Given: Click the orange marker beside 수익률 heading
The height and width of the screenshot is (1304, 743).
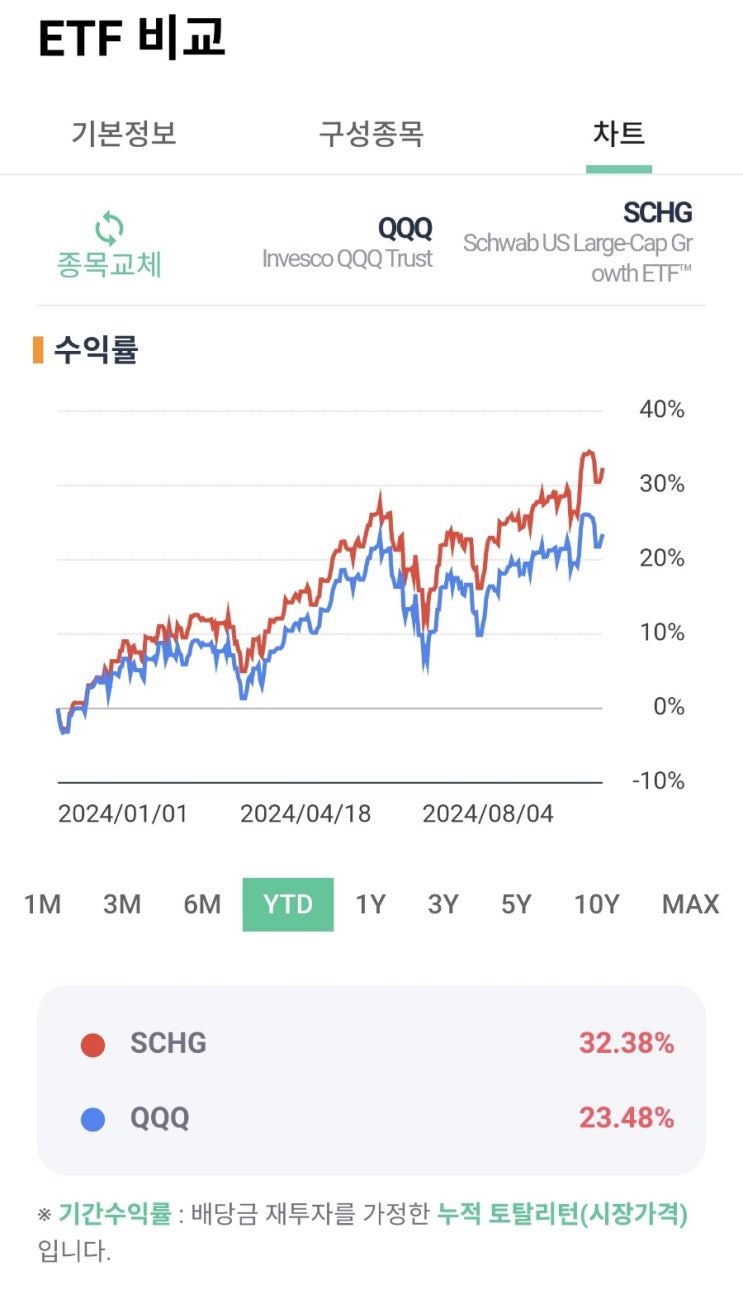Looking at the screenshot, I should (x=38, y=351).
